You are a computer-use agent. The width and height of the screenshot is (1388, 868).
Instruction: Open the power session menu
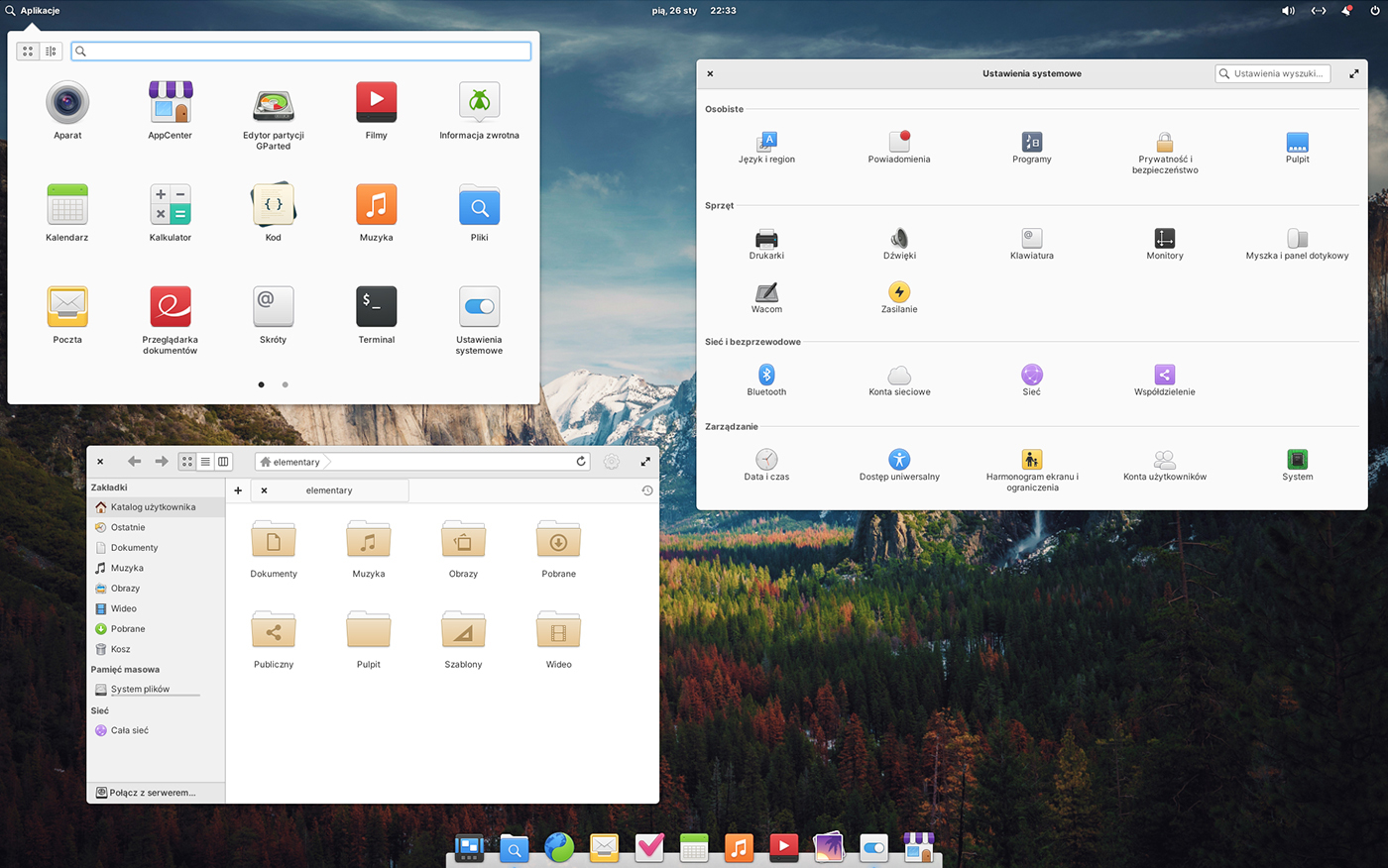click(x=1374, y=11)
